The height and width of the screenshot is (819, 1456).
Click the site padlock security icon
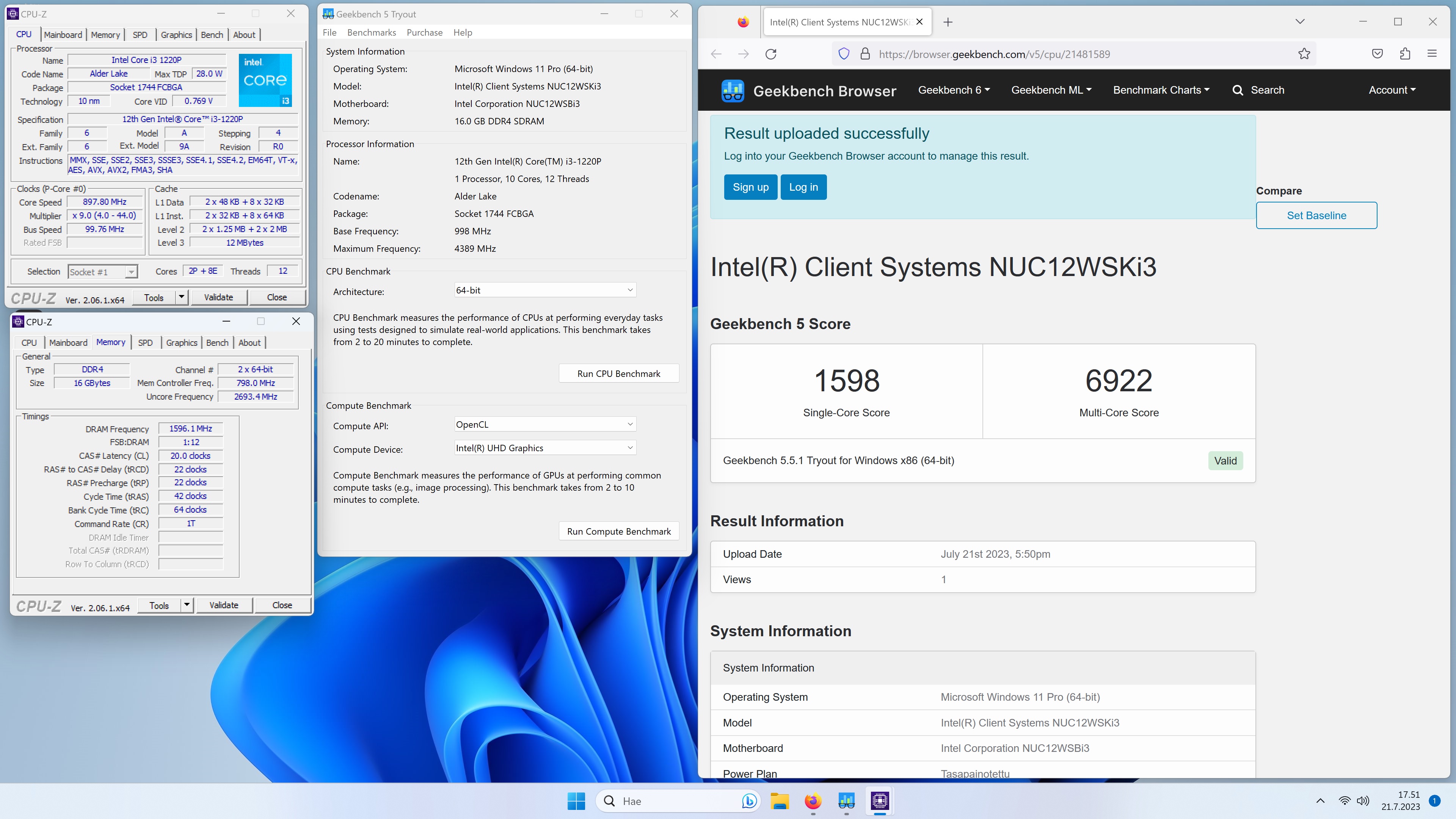tap(865, 54)
